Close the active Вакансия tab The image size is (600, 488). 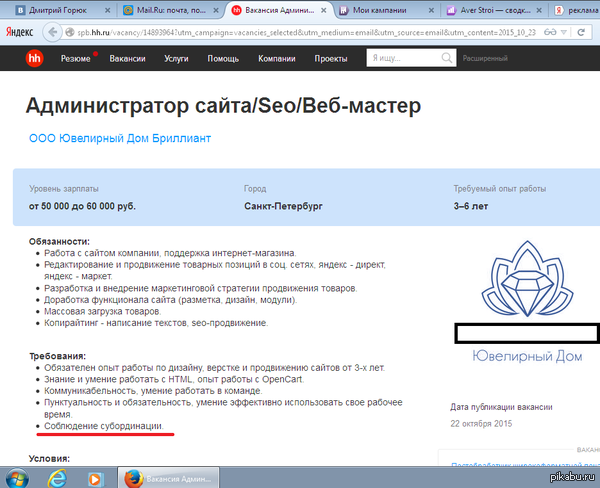tap(324, 10)
